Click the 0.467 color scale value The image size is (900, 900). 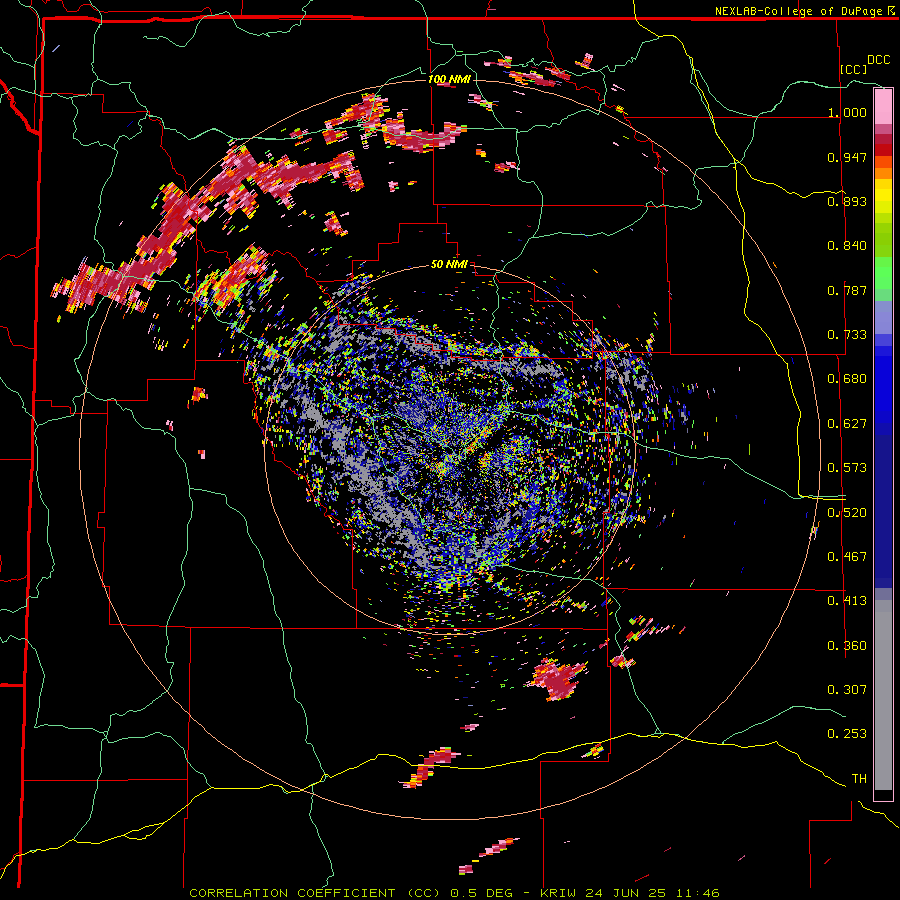point(847,556)
